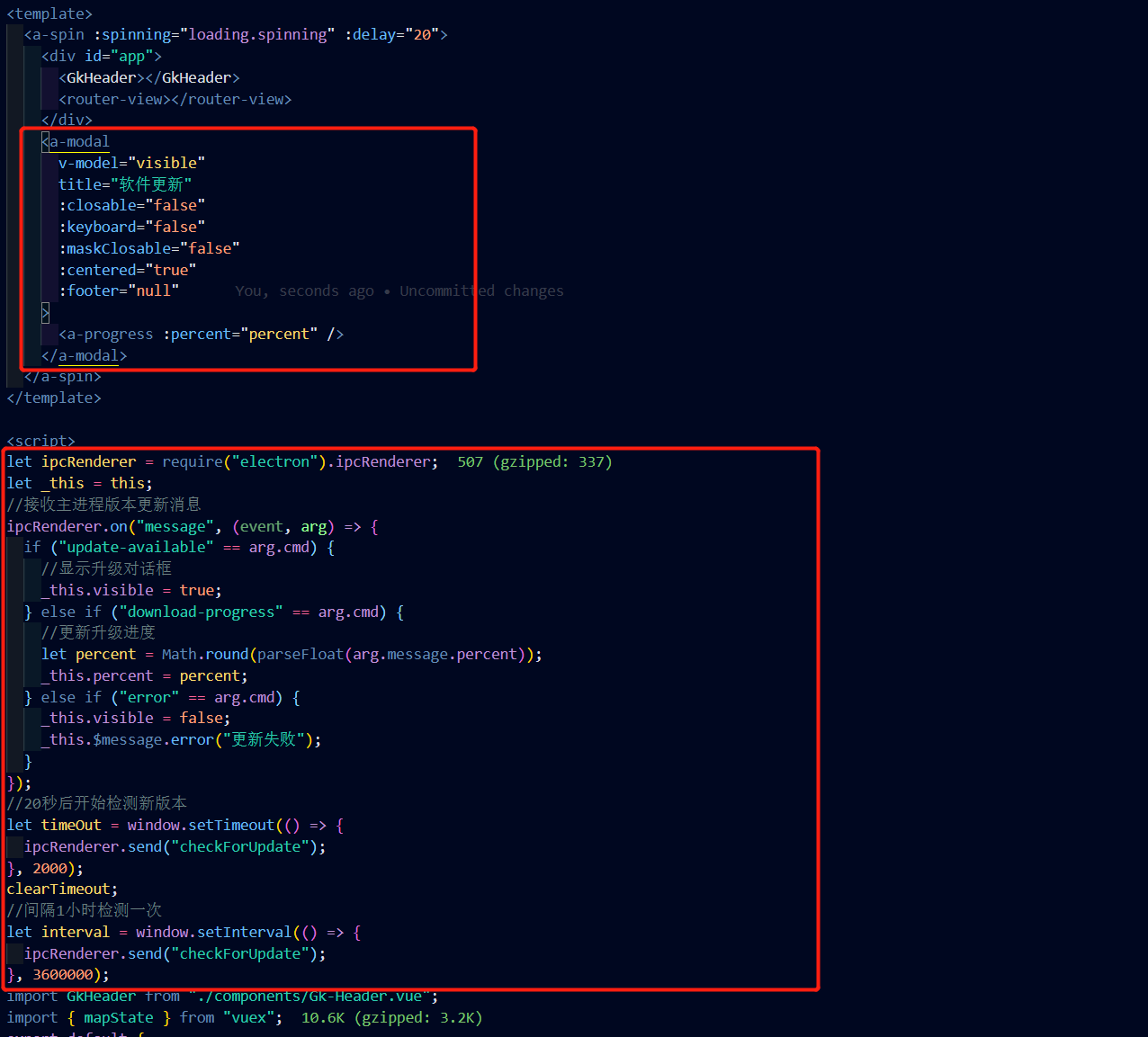
Task: Click the "update-available" string in the if condition
Action: tap(137, 548)
